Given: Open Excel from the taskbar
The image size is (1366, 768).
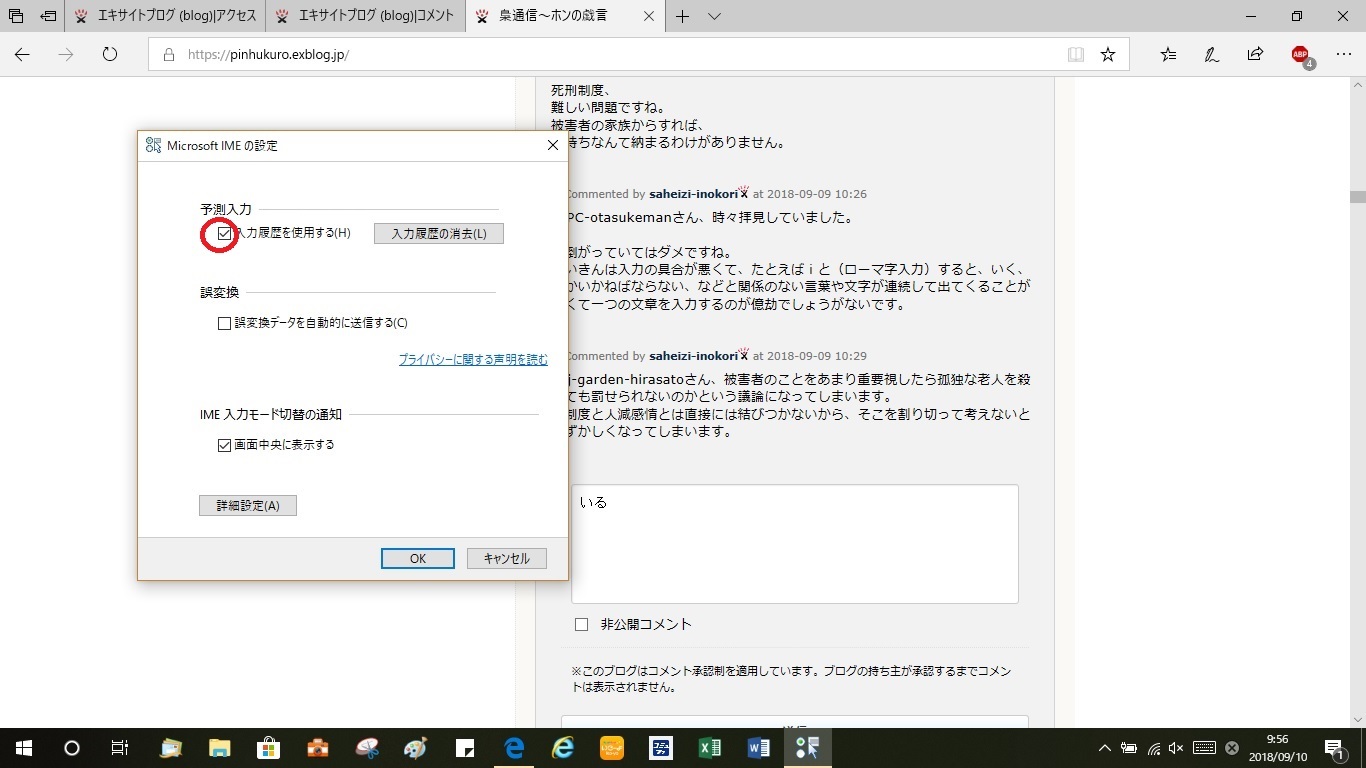Looking at the screenshot, I should click(x=710, y=748).
